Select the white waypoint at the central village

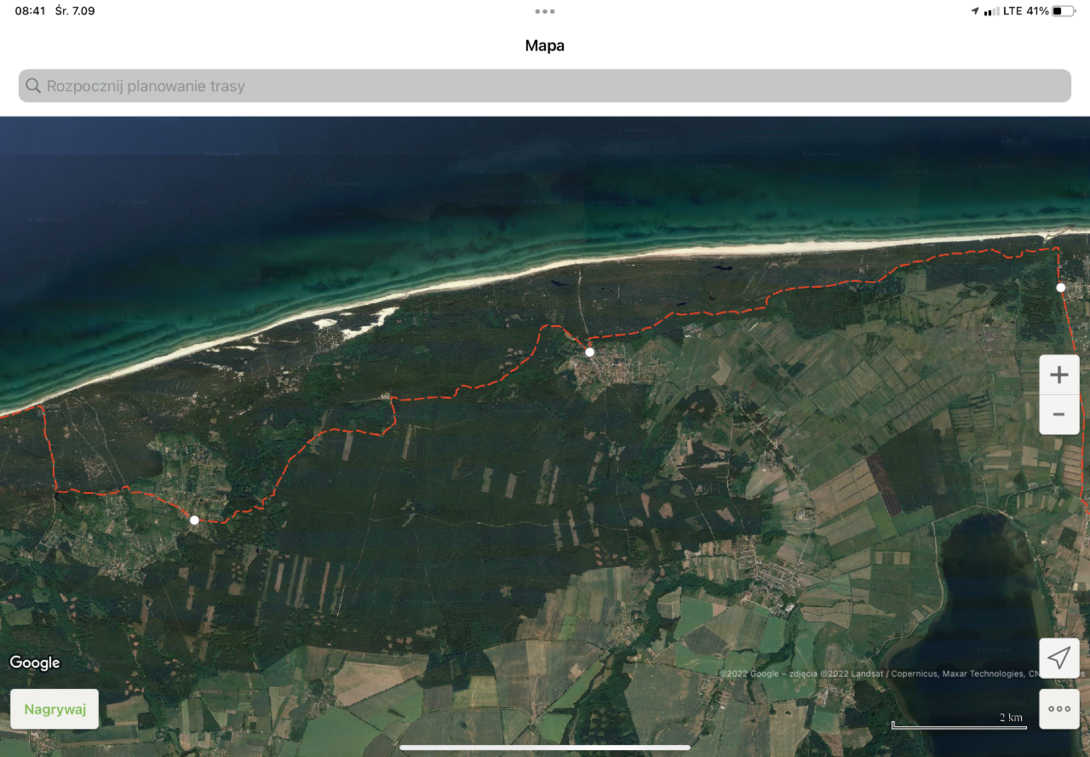(589, 352)
